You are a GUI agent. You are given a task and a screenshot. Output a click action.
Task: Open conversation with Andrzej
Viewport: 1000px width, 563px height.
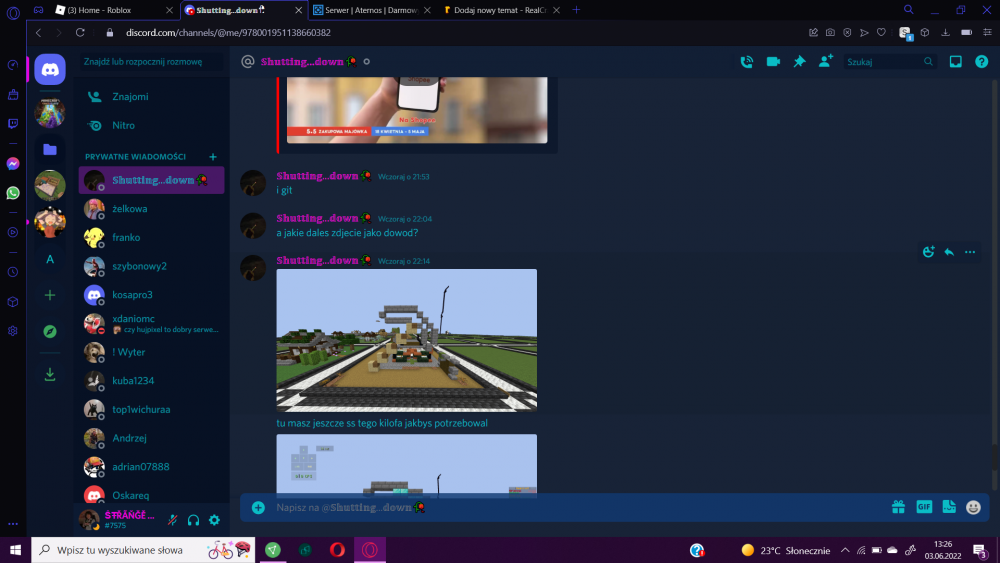151,438
